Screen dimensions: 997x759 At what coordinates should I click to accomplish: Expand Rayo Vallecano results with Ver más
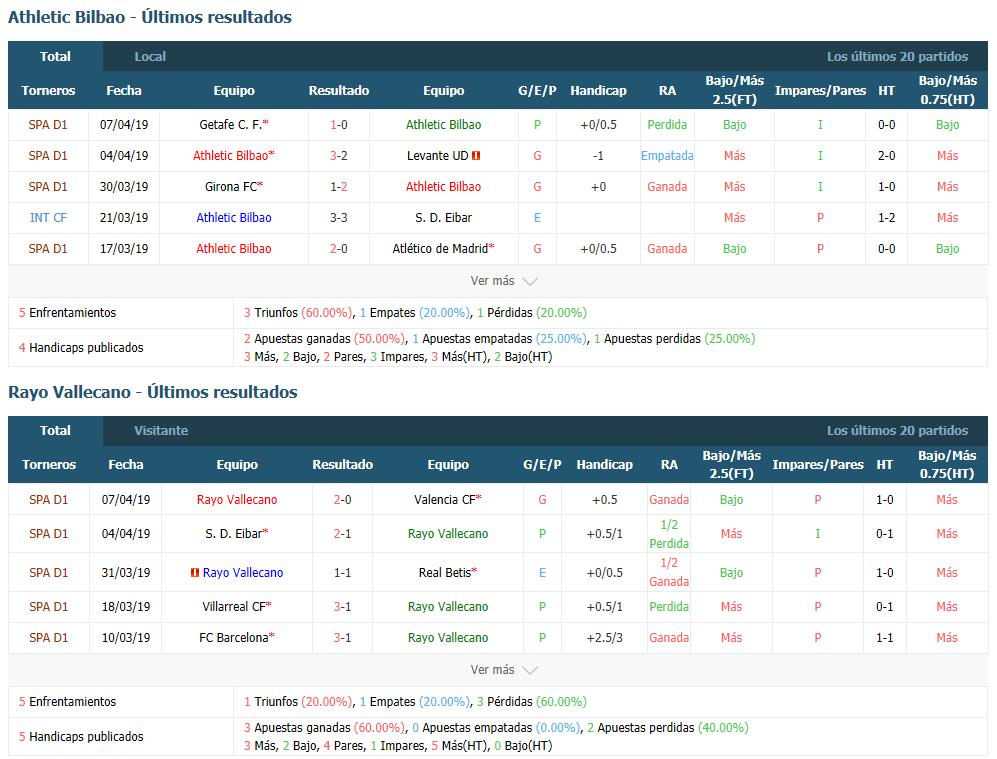[x=504, y=670]
